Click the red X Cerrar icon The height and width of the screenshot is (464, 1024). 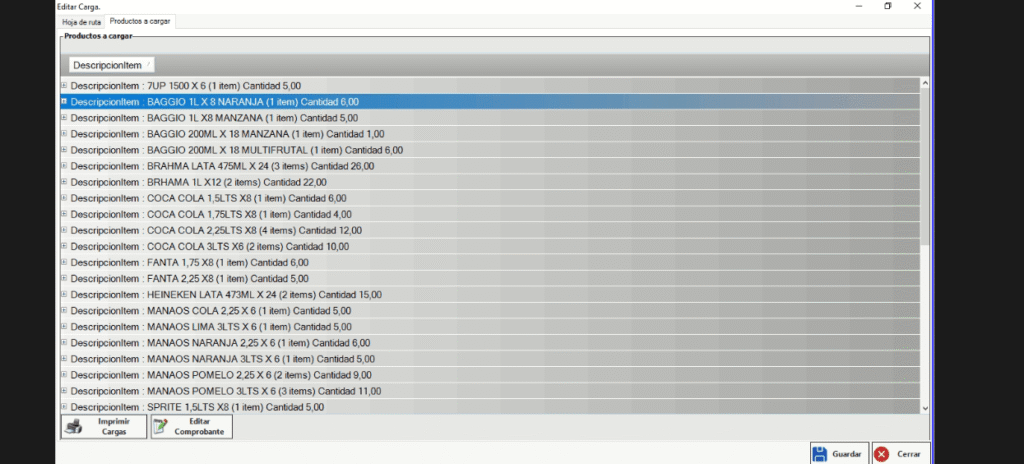pyautogui.click(x=882, y=454)
